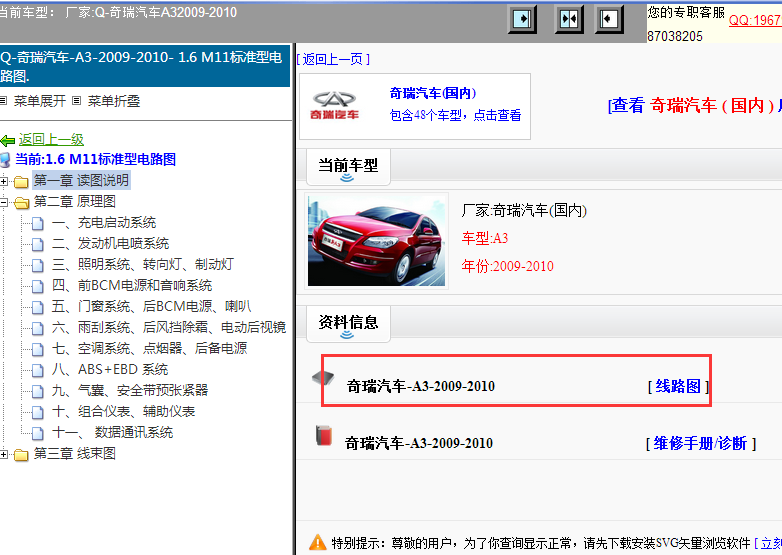Viewport: 782px width, 555px height.
Task: Click the 车型:A3 red text
Action: tap(485, 238)
